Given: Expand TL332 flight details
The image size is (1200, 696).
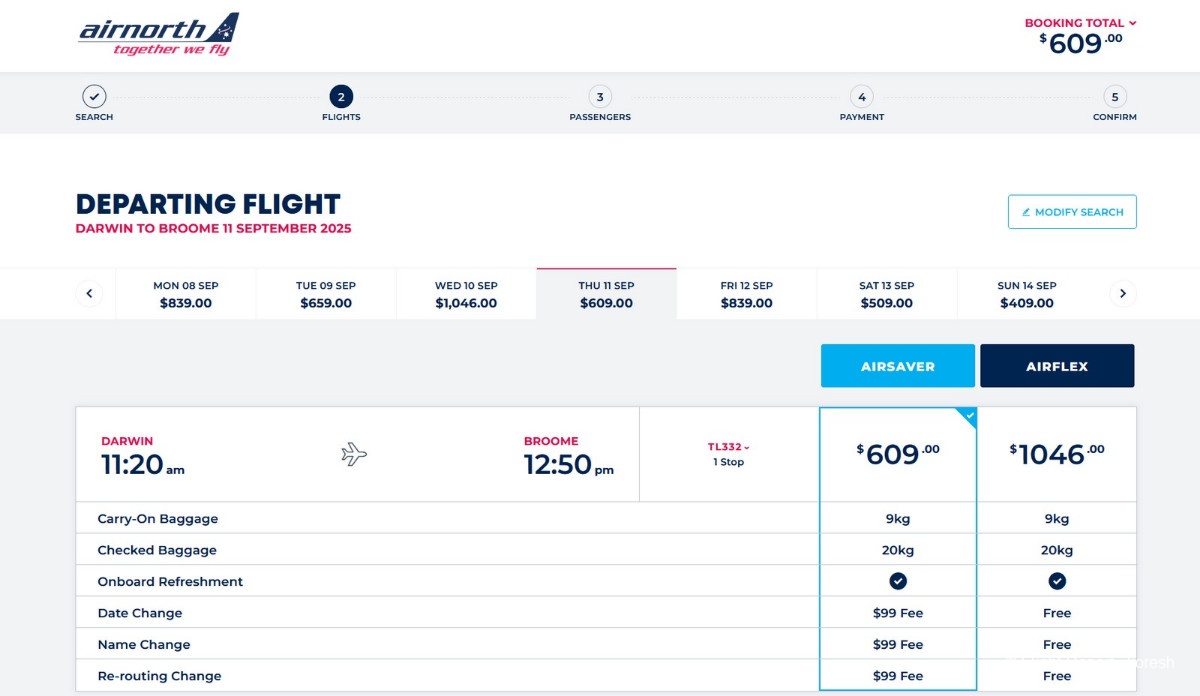Looking at the screenshot, I should [x=729, y=447].
